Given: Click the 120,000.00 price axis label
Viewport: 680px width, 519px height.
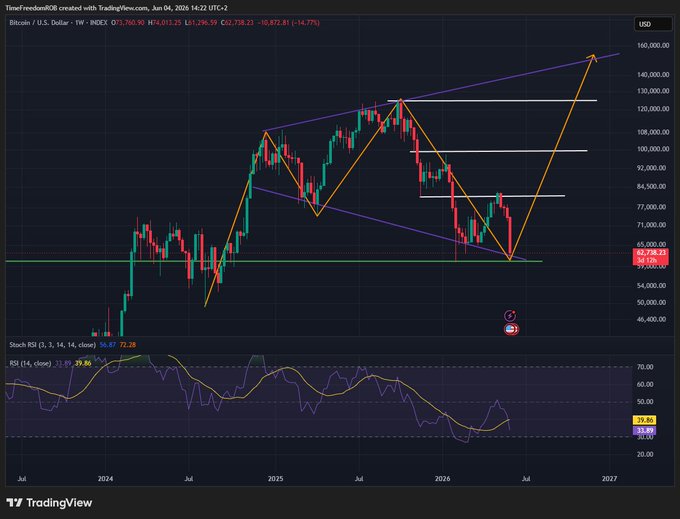Looking at the screenshot, I should point(653,109).
